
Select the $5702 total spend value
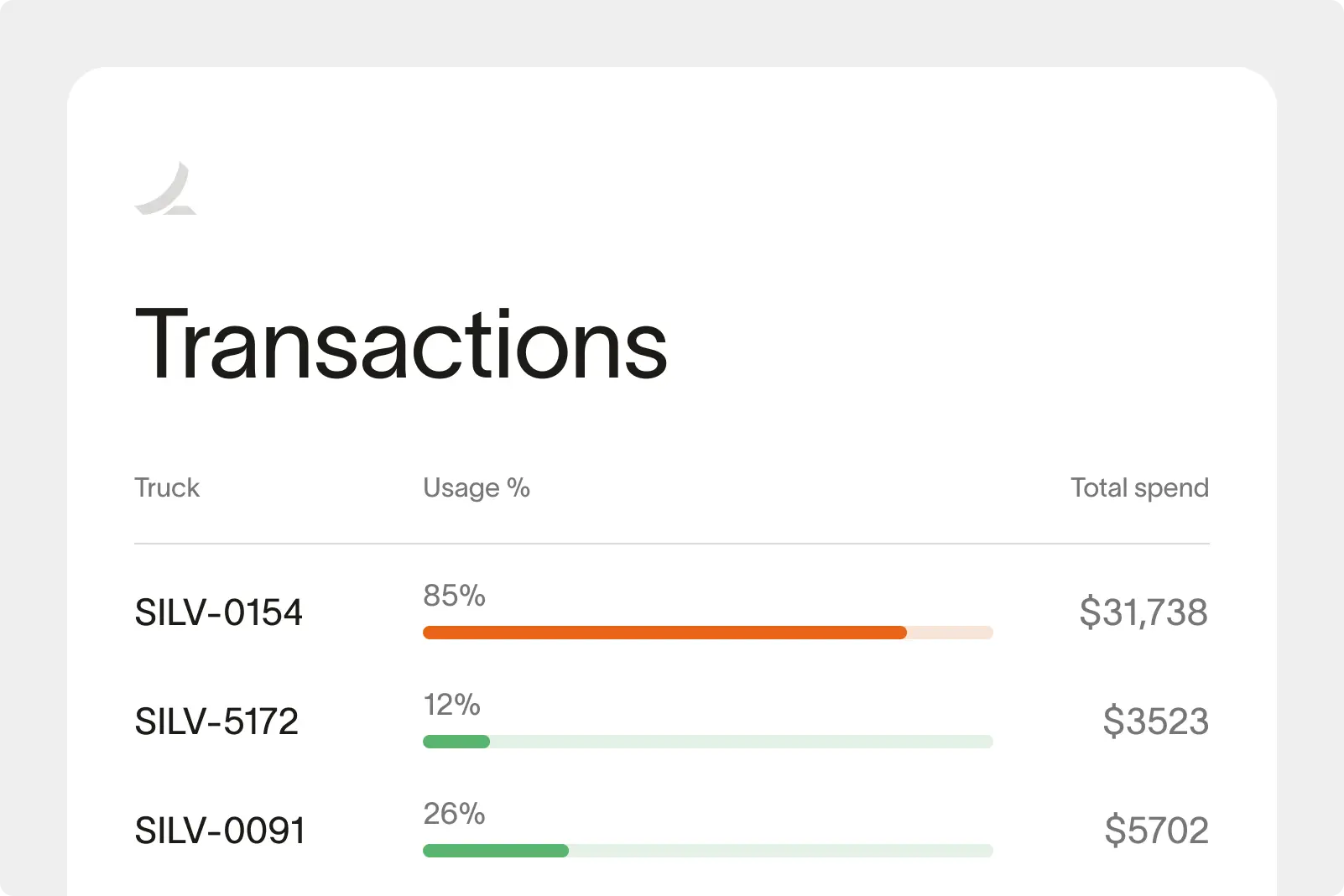click(1156, 831)
